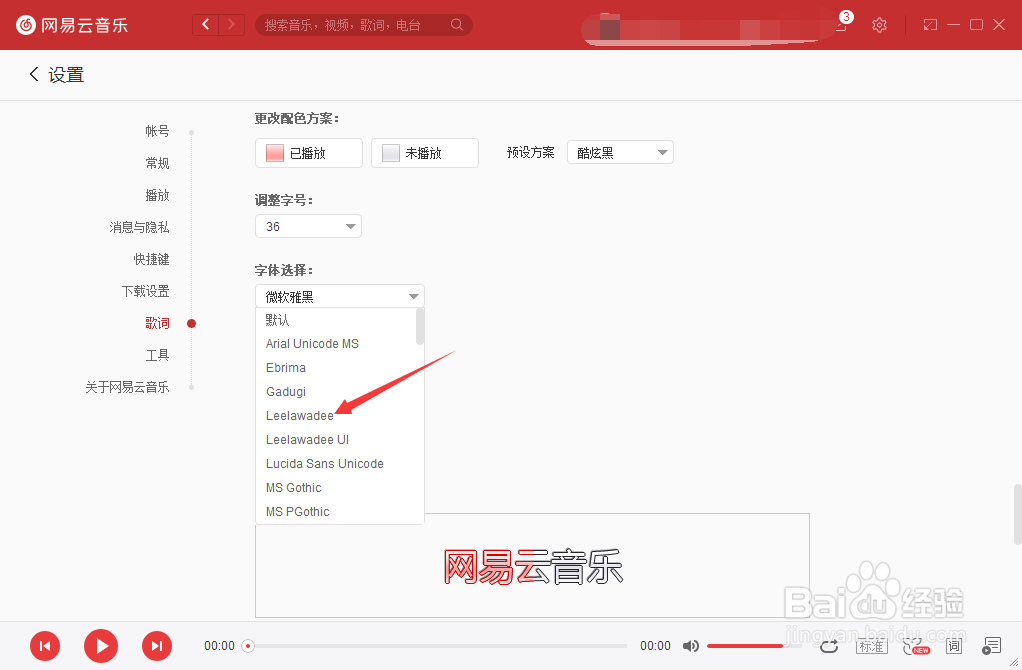Open 下载设置 settings section

pyautogui.click(x=145, y=291)
